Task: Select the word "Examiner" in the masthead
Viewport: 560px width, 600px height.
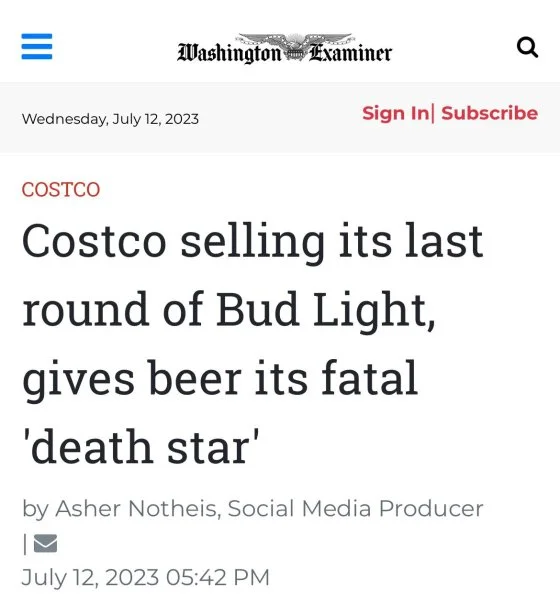Action: [x=350, y=53]
